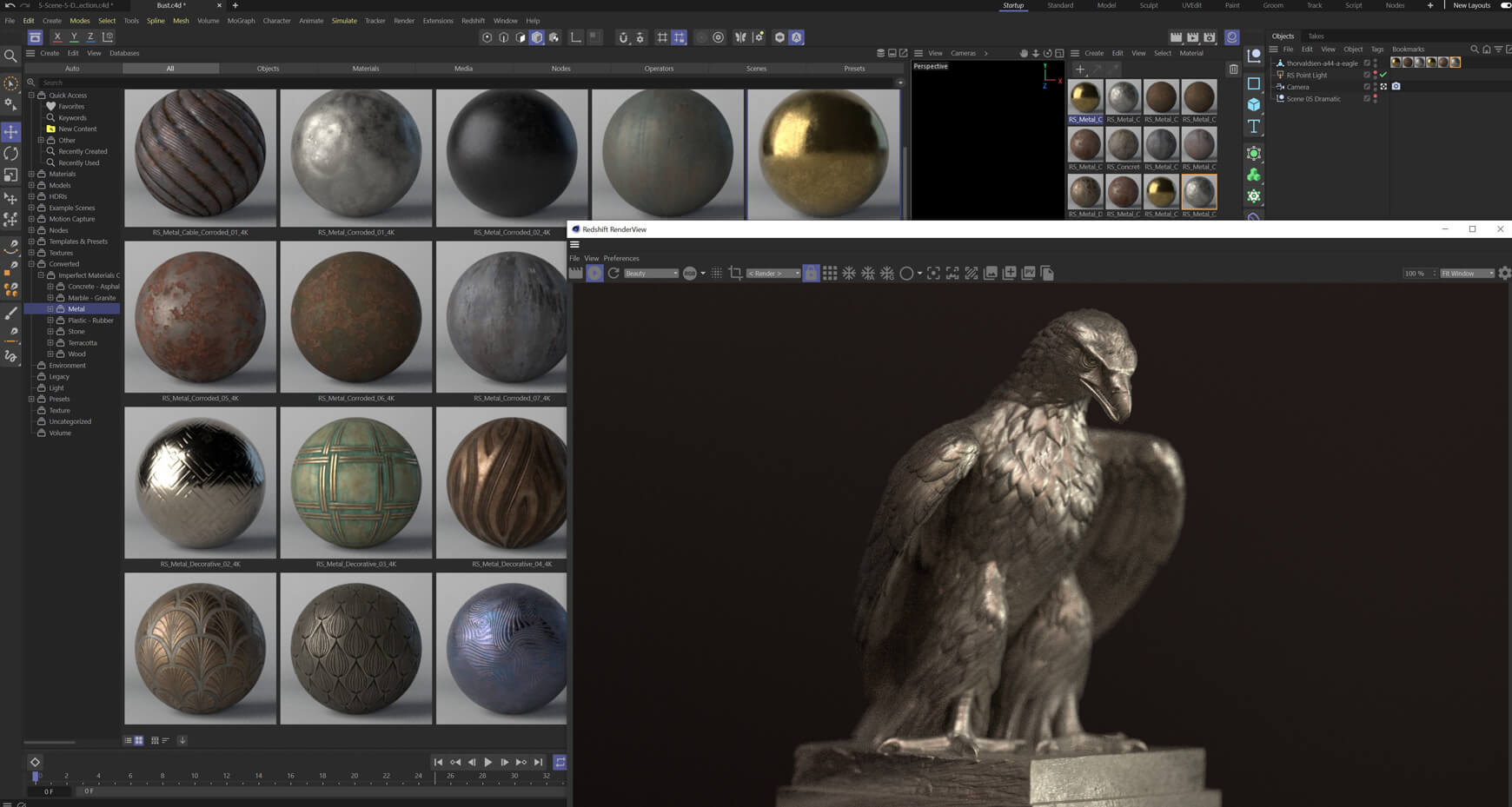The height and width of the screenshot is (807, 1512).
Task: Select RS_Metal_Decorative_03_4K thumbnail
Action: [356, 483]
